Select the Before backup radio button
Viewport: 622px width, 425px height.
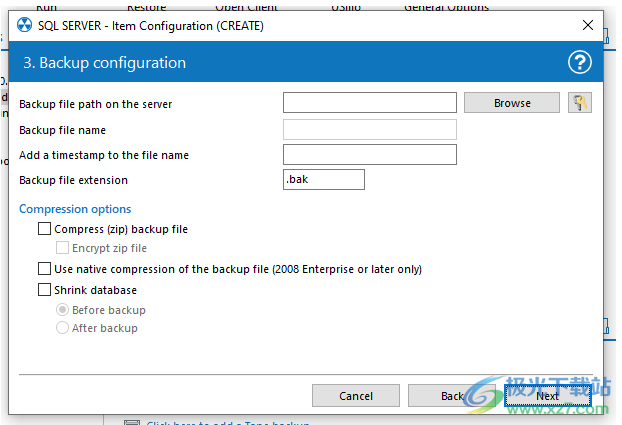[x=63, y=310]
